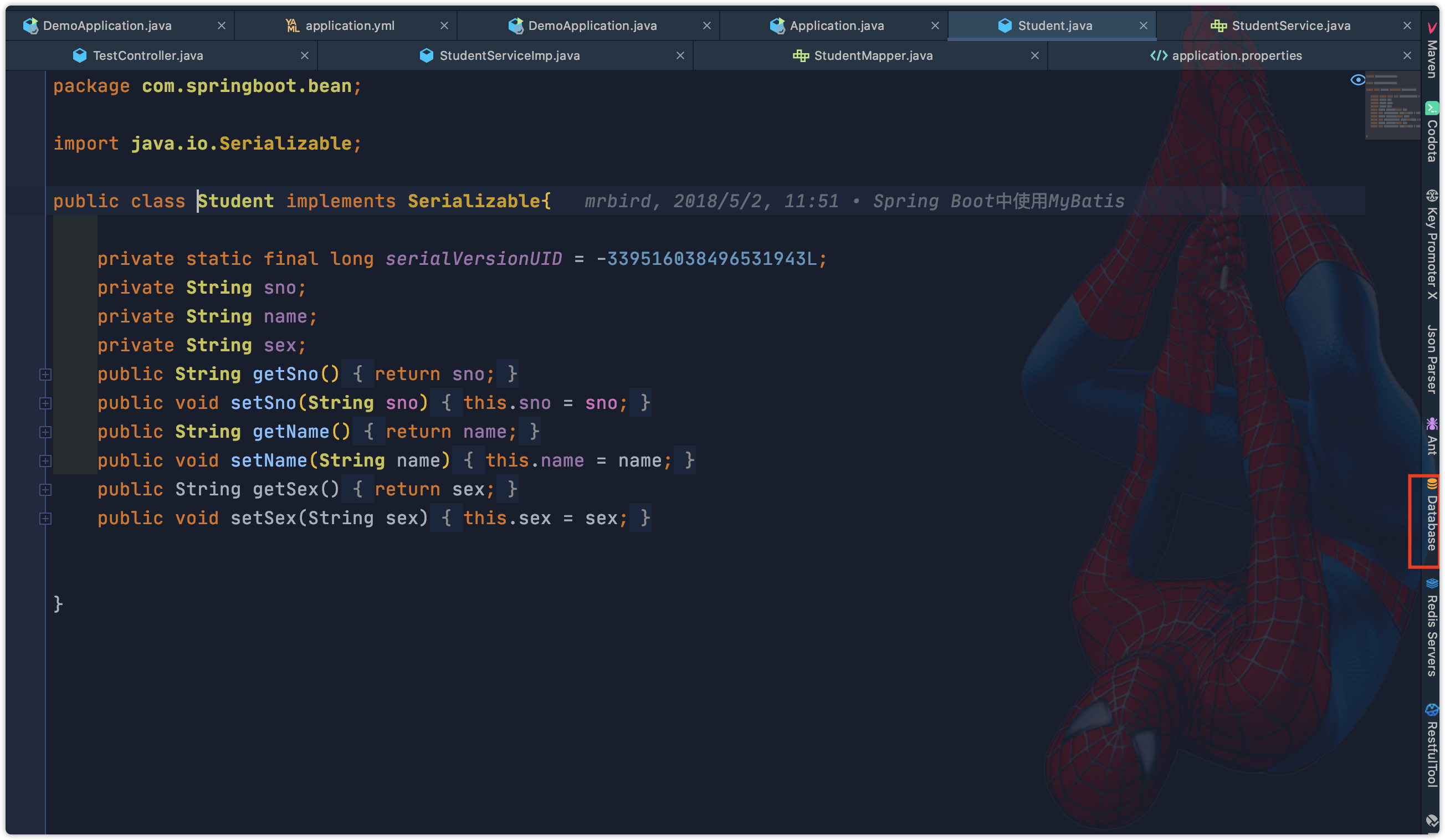Image resolution: width=1445 pixels, height=840 pixels.
Task: Expand the folded setSex(String sex) method
Action: 45,518
